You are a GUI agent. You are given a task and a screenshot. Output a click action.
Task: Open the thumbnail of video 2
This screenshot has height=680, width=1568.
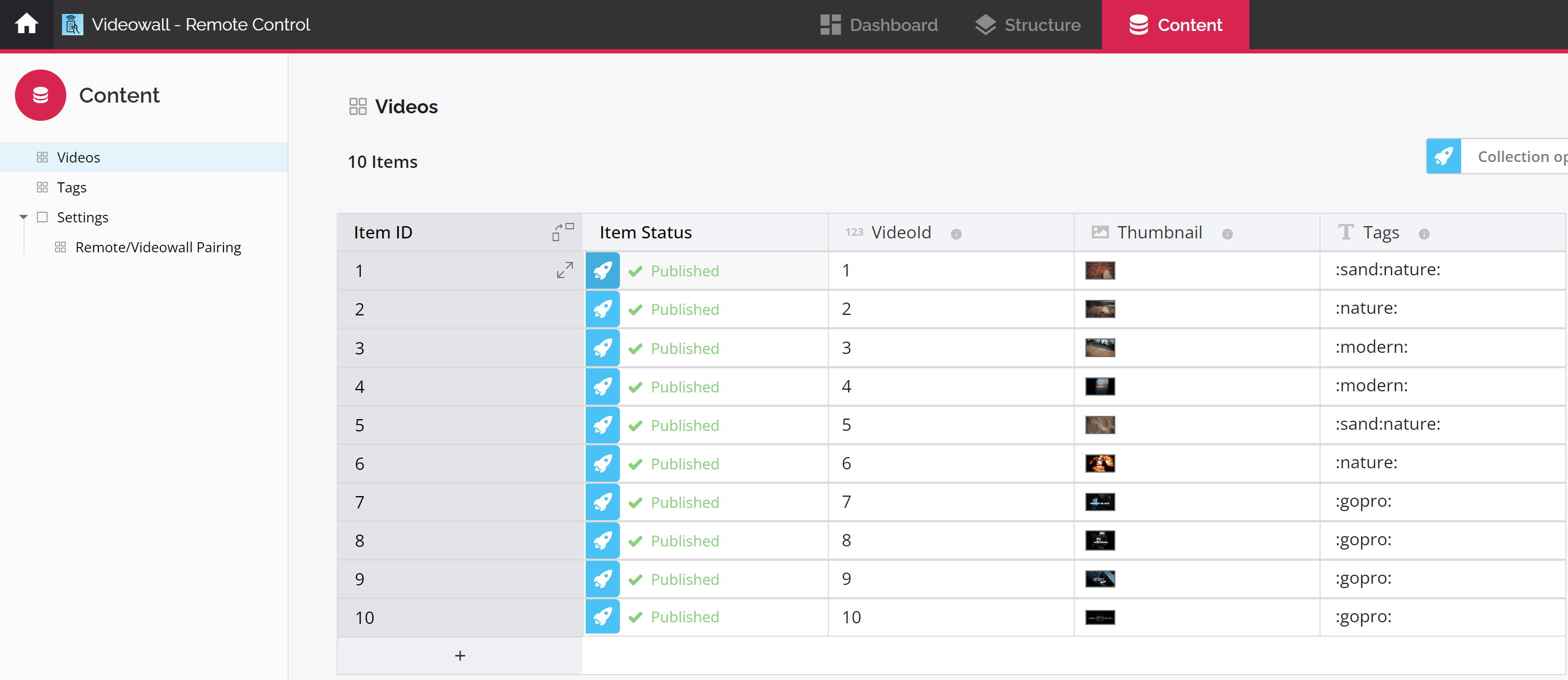pyautogui.click(x=1100, y=308)
